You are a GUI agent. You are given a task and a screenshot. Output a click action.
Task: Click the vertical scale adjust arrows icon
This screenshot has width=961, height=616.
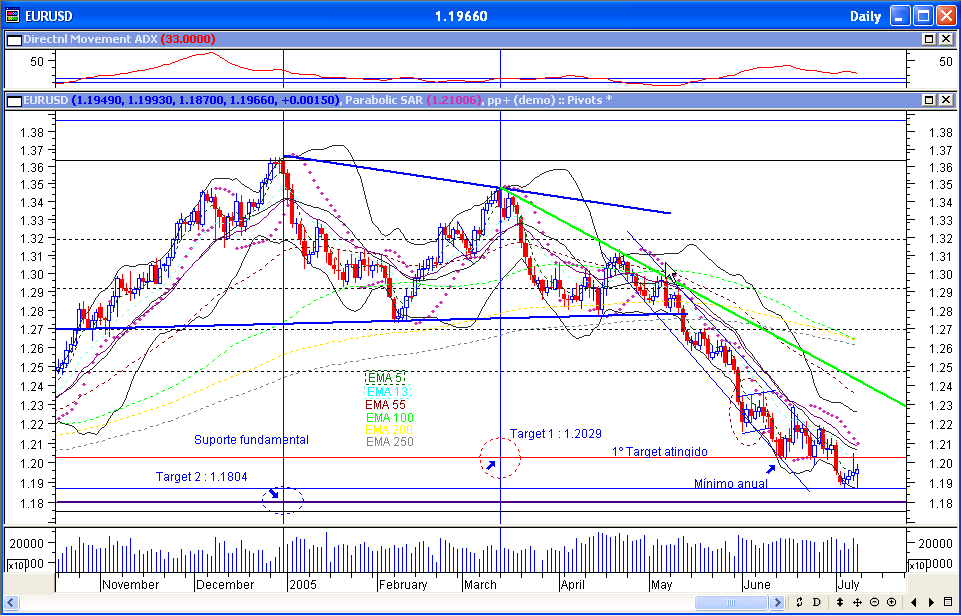point(840,603)
